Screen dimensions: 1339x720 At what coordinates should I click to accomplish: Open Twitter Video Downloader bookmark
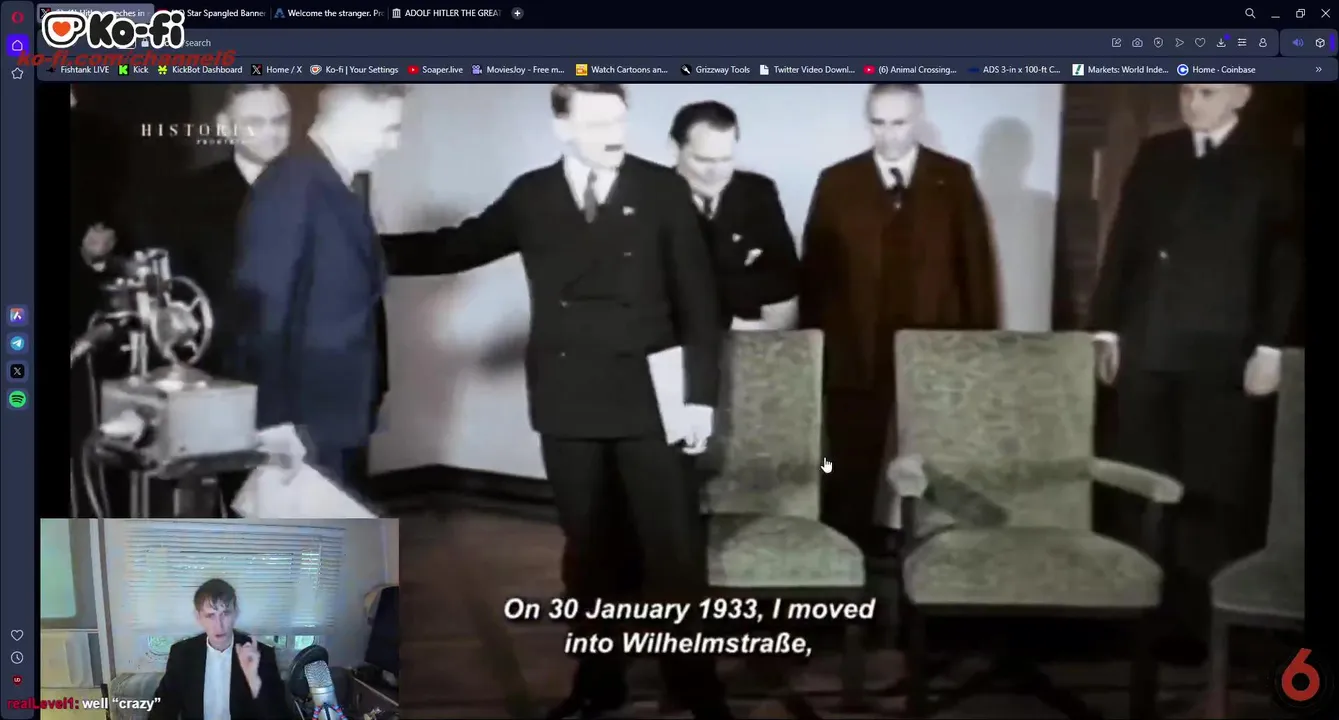point(807,70)
